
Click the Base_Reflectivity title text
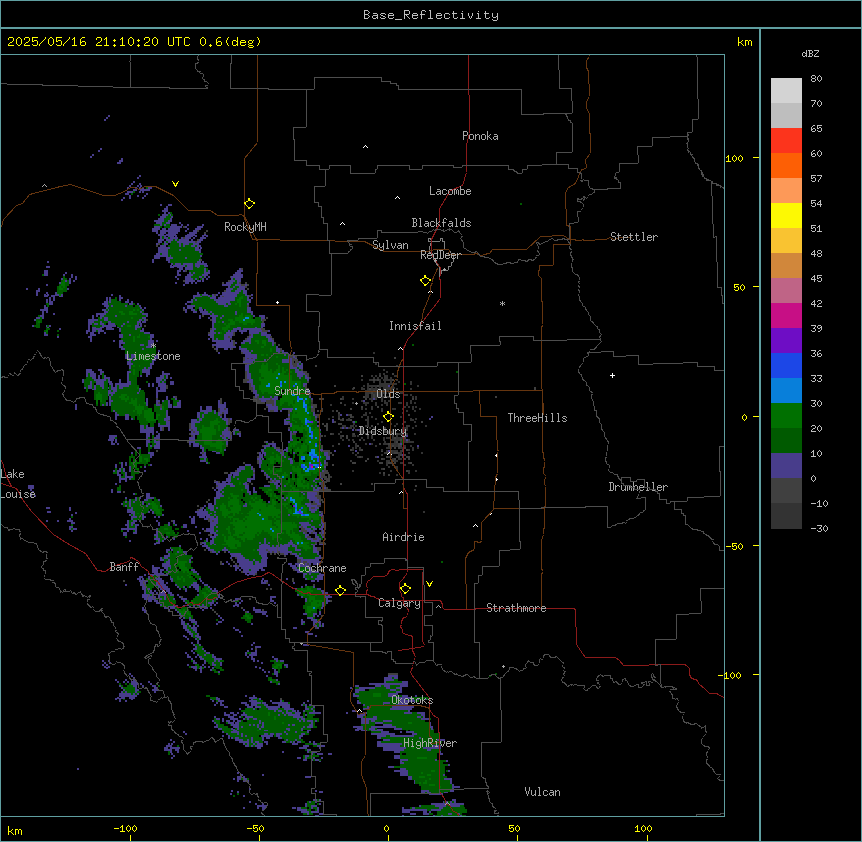pos(431,15)
